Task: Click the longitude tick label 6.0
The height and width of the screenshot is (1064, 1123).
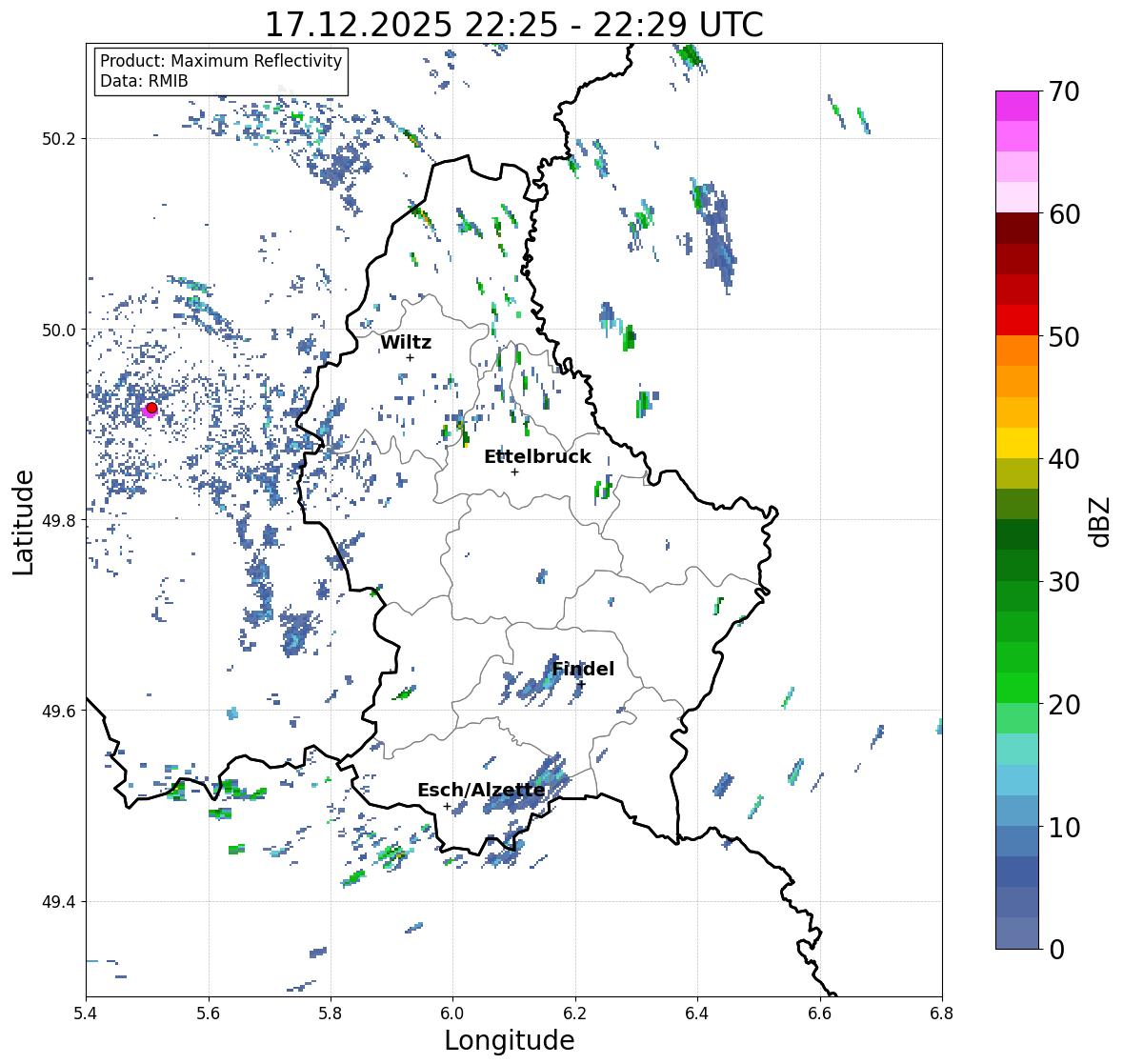Action: point(452,1013)
